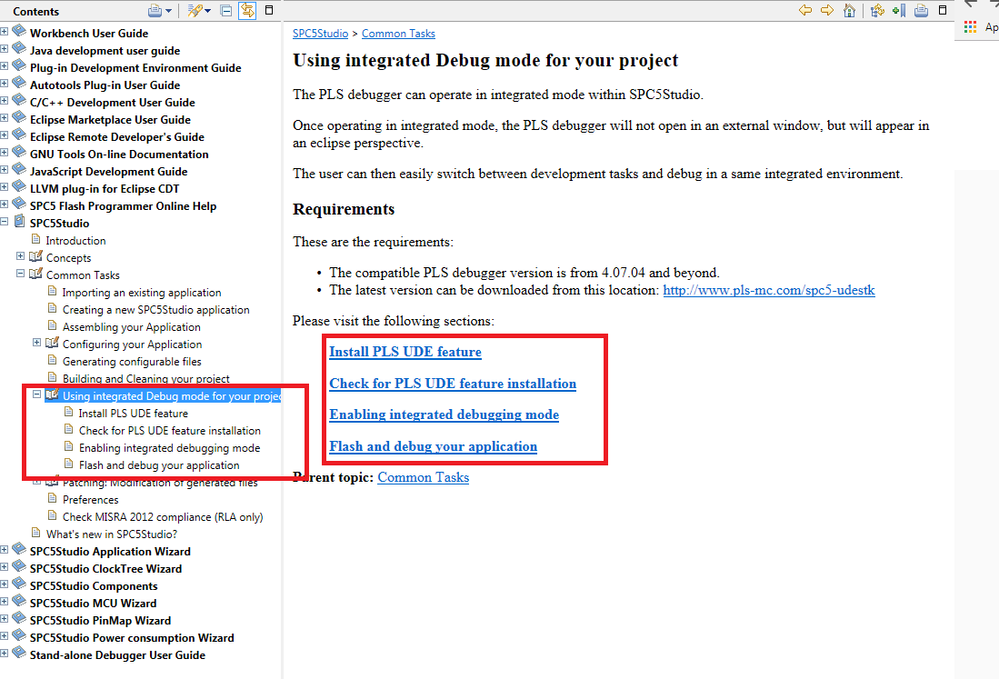Screen dimensions: 999x679
Task: Click the SPC5Studio PinMap Wizard book icon
Action: click(19, 618)
